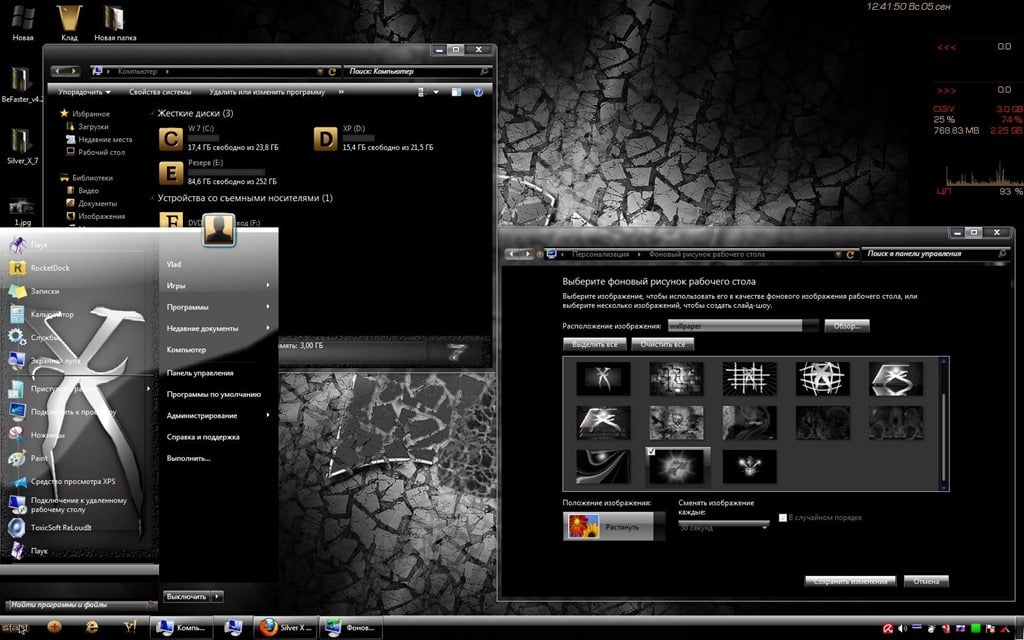1024x640 pixels.
Task: Open shutdown options arrow beside Выключить
Action: pyautogui.click(x=217, y=596)
